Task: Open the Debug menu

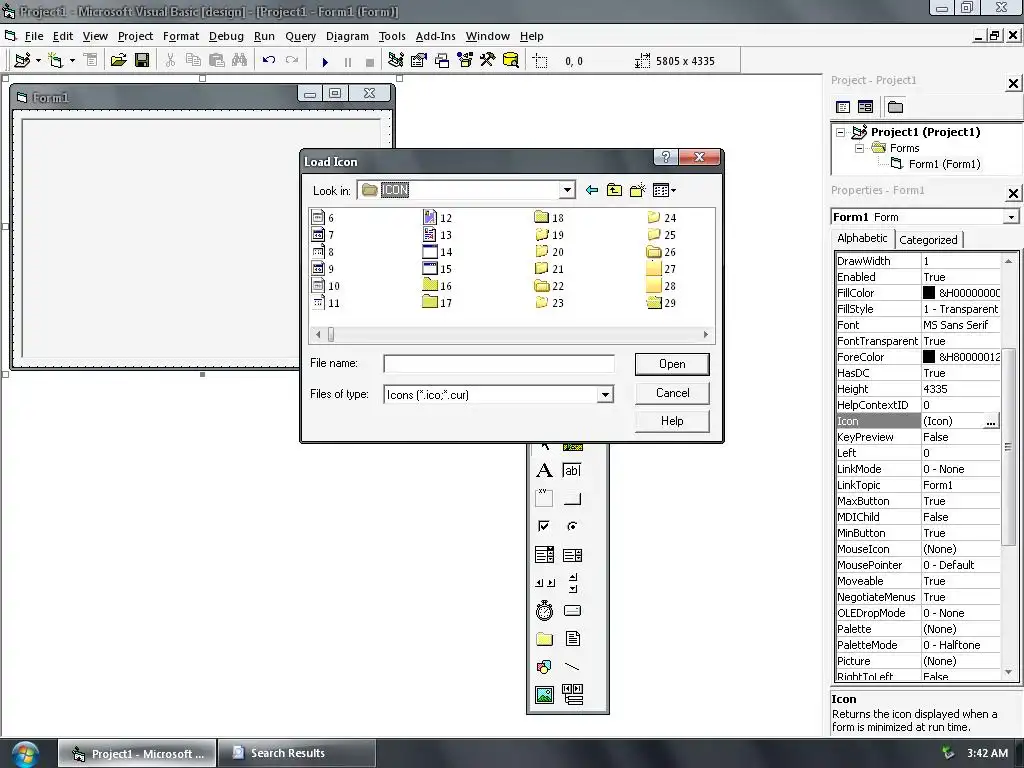Action: (226, 36)
